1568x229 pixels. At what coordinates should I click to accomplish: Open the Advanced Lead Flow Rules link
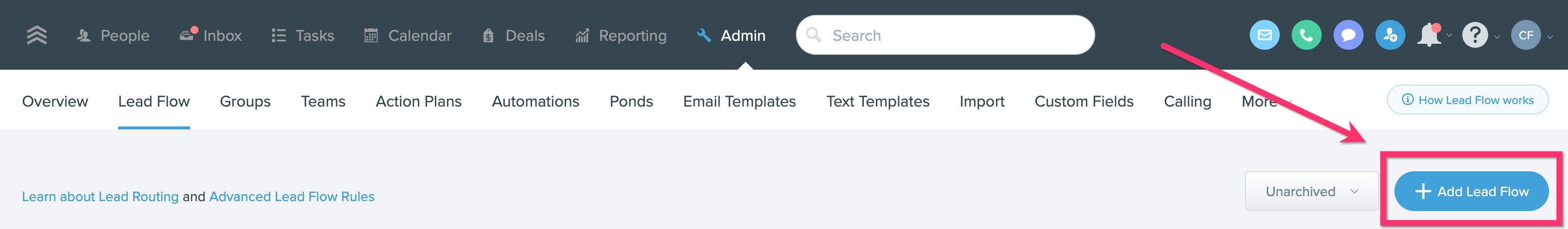click(292, 197)
